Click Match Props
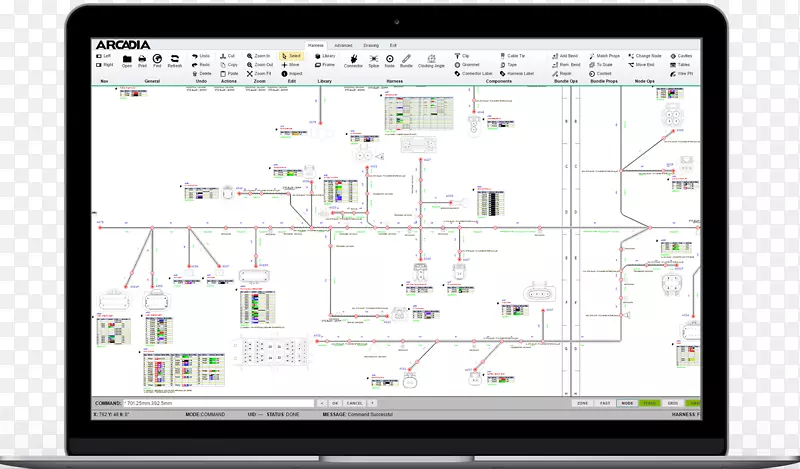This screenshot has height=469, width=800. point(605,56)
